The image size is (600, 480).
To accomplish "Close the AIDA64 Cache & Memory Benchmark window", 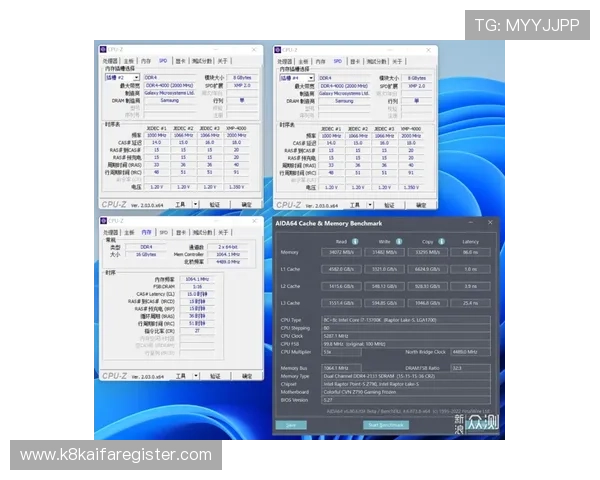I will (489, 223).
